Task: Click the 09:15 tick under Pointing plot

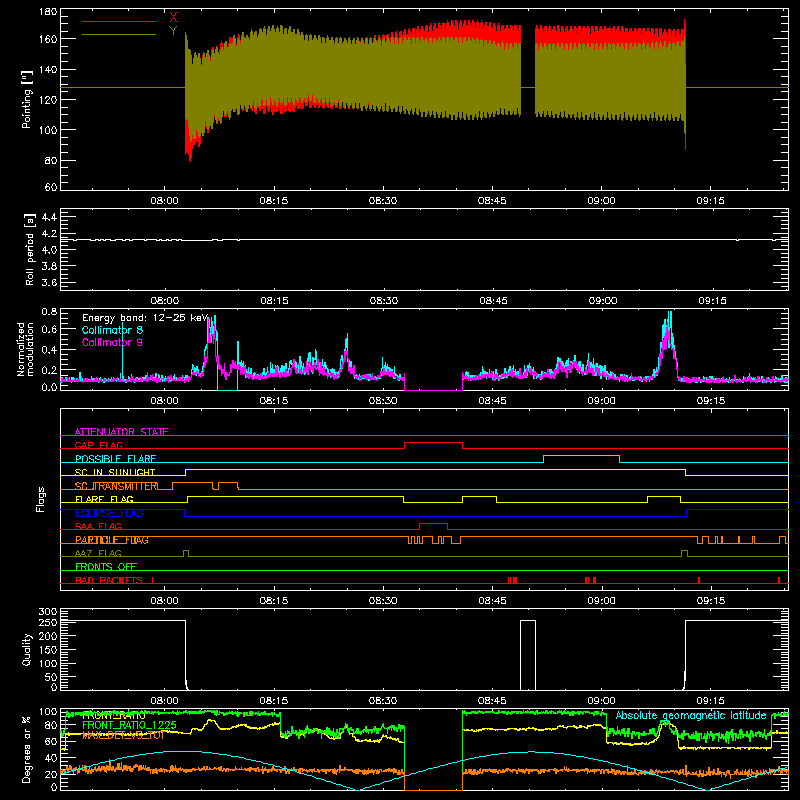Action: [x=710, y=201]
